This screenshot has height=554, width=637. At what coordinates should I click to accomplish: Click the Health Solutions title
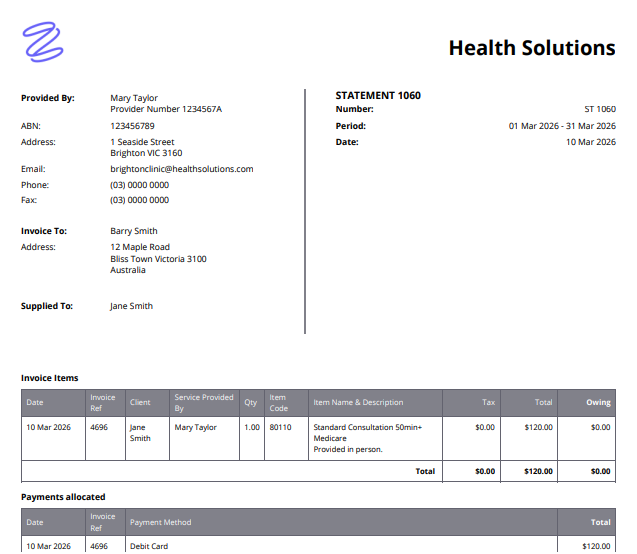(531, 48)
